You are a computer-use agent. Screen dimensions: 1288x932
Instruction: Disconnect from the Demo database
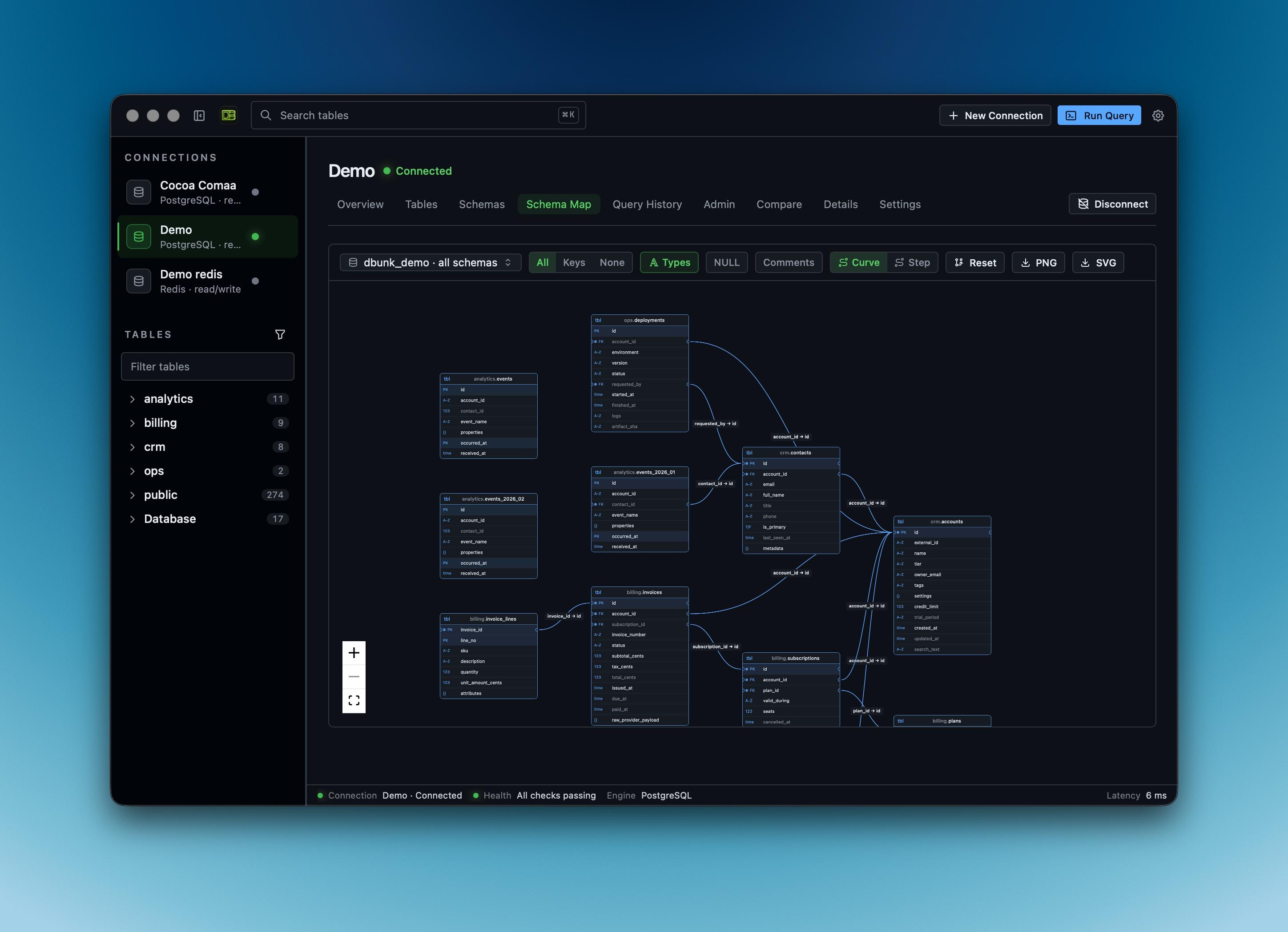1112,204
